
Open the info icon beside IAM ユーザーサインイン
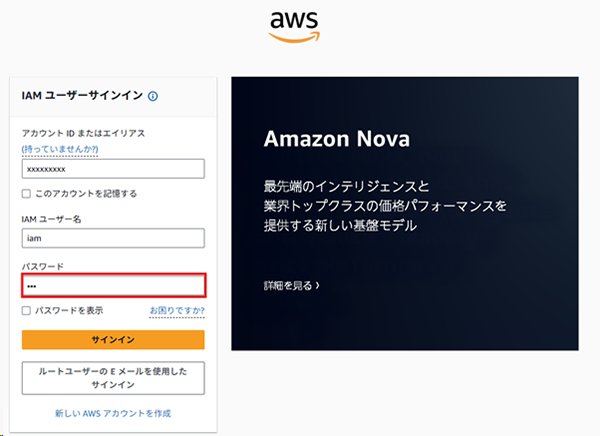(153, 96)
